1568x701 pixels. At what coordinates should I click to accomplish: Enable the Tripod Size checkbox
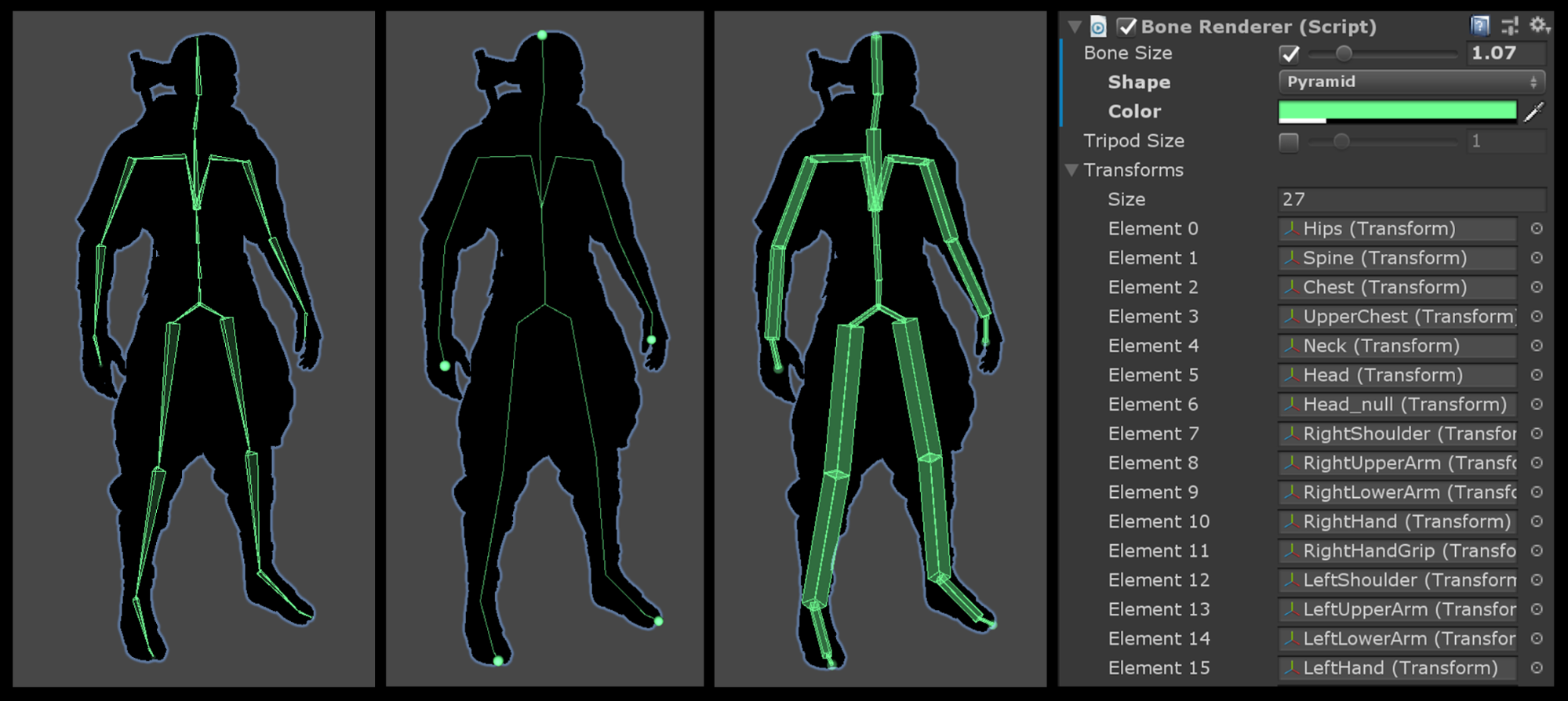(x=1289, y=142)
